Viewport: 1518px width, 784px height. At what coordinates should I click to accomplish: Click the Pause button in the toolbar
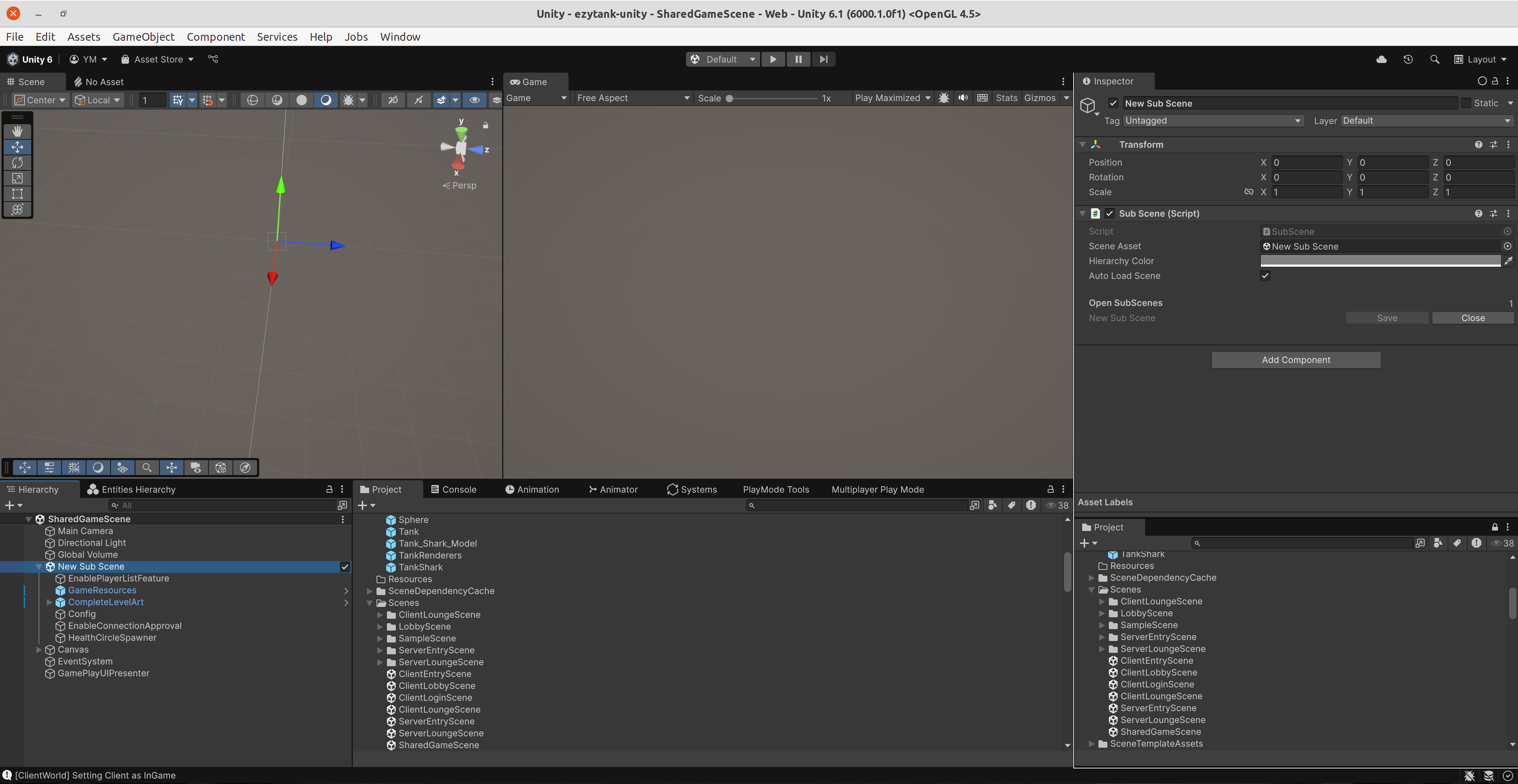(798, 59)
